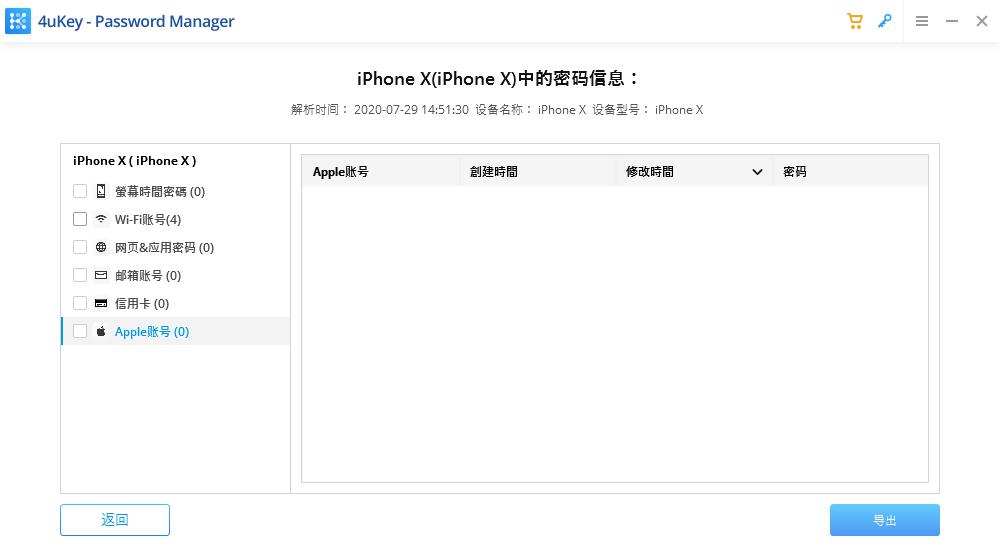This screenshot has width=1000, height=556.
Task: Click the Wi-Fi signal icon
Action: point(101,219)
